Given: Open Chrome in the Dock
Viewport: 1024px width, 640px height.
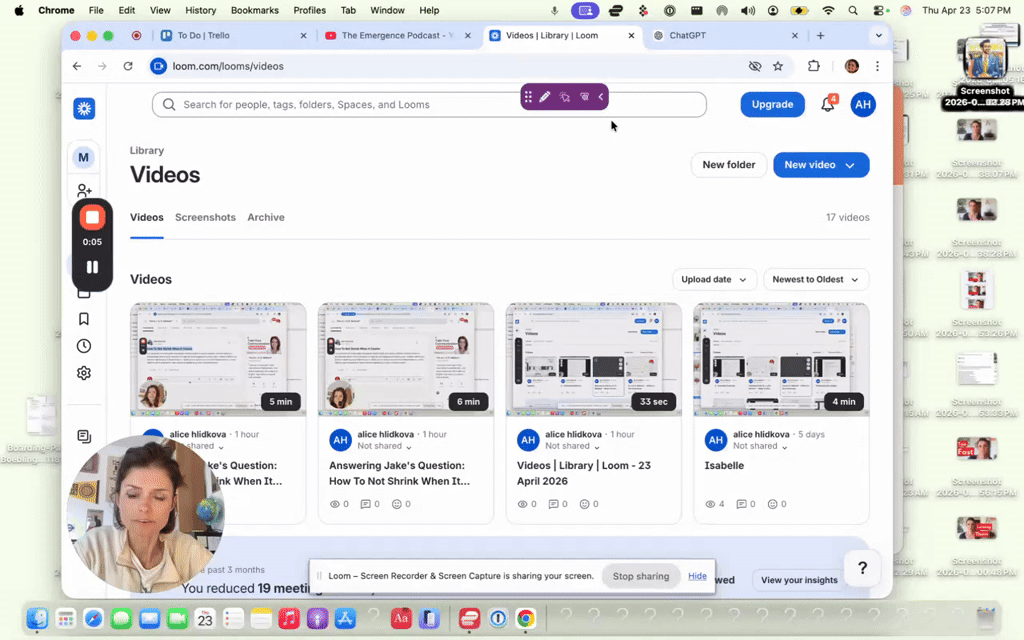Looking at the screenshot, I should click(525, 618).
